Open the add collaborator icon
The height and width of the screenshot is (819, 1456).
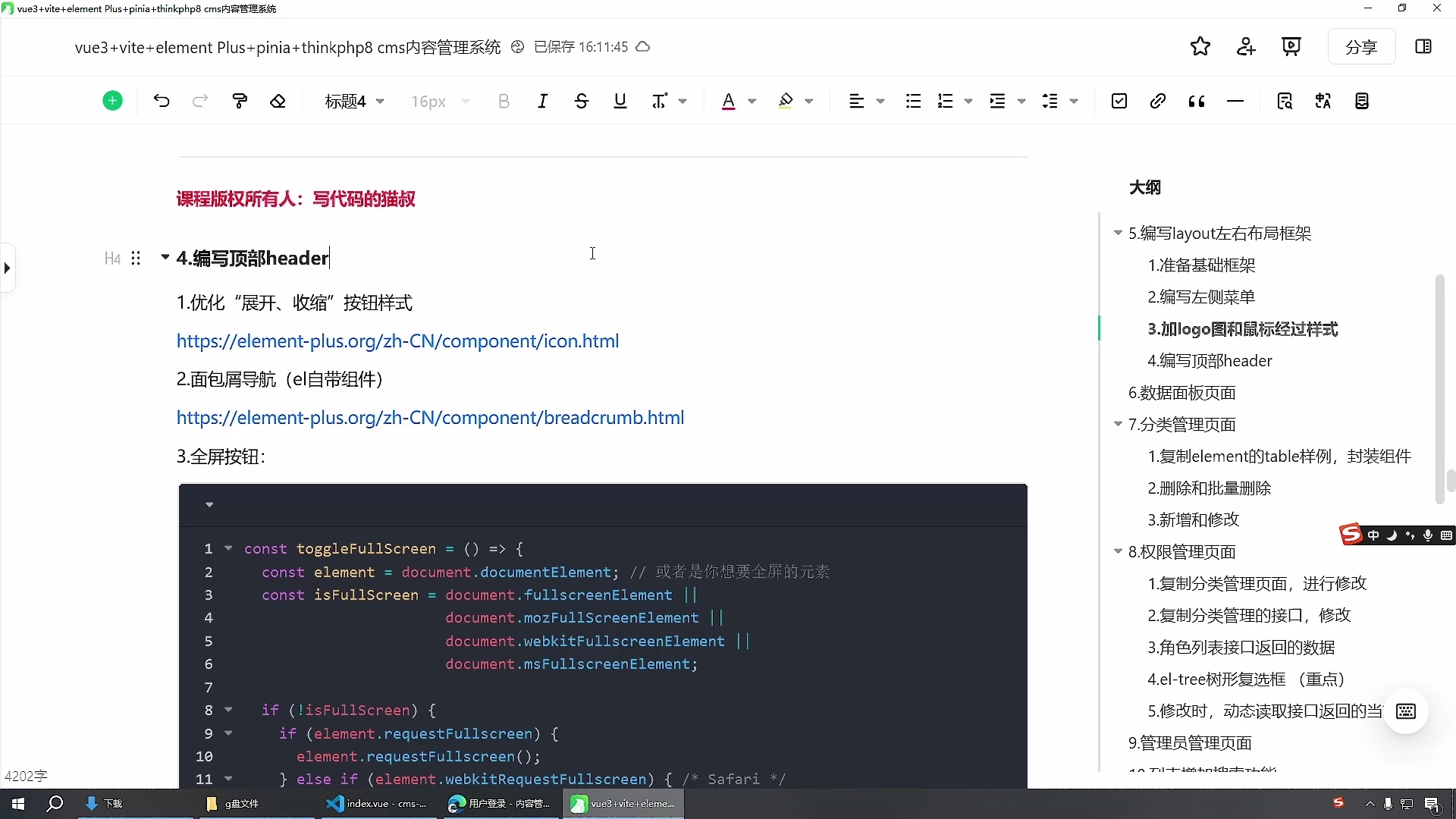point(1246,47)
